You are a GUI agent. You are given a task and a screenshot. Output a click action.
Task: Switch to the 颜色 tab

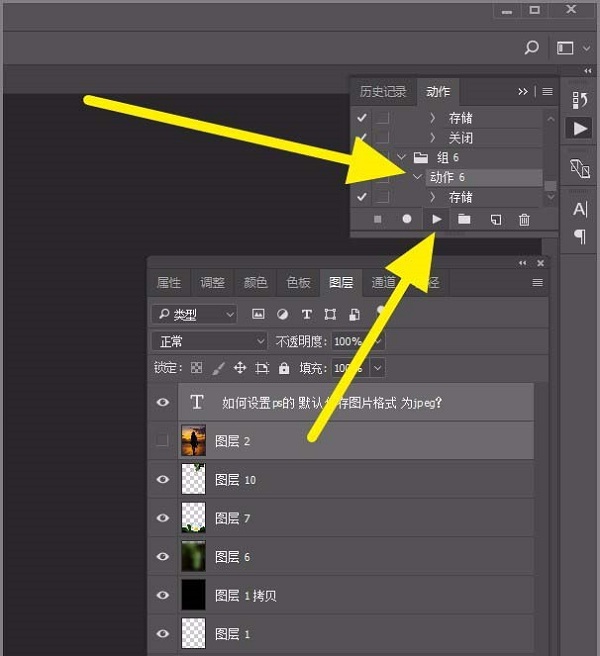(x=255, y=283)
